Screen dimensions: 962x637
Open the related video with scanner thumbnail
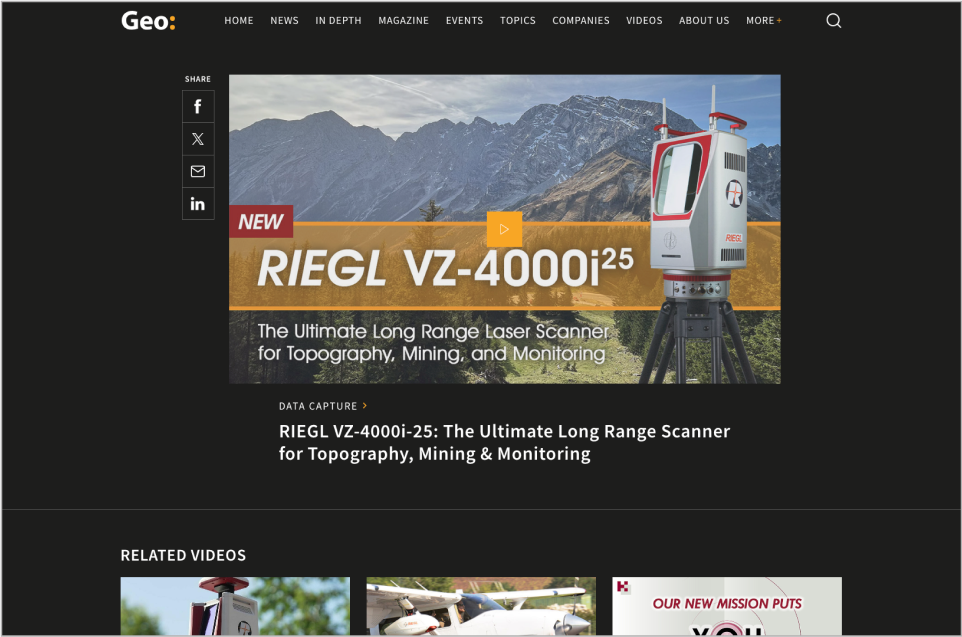[x=235, y=606]
